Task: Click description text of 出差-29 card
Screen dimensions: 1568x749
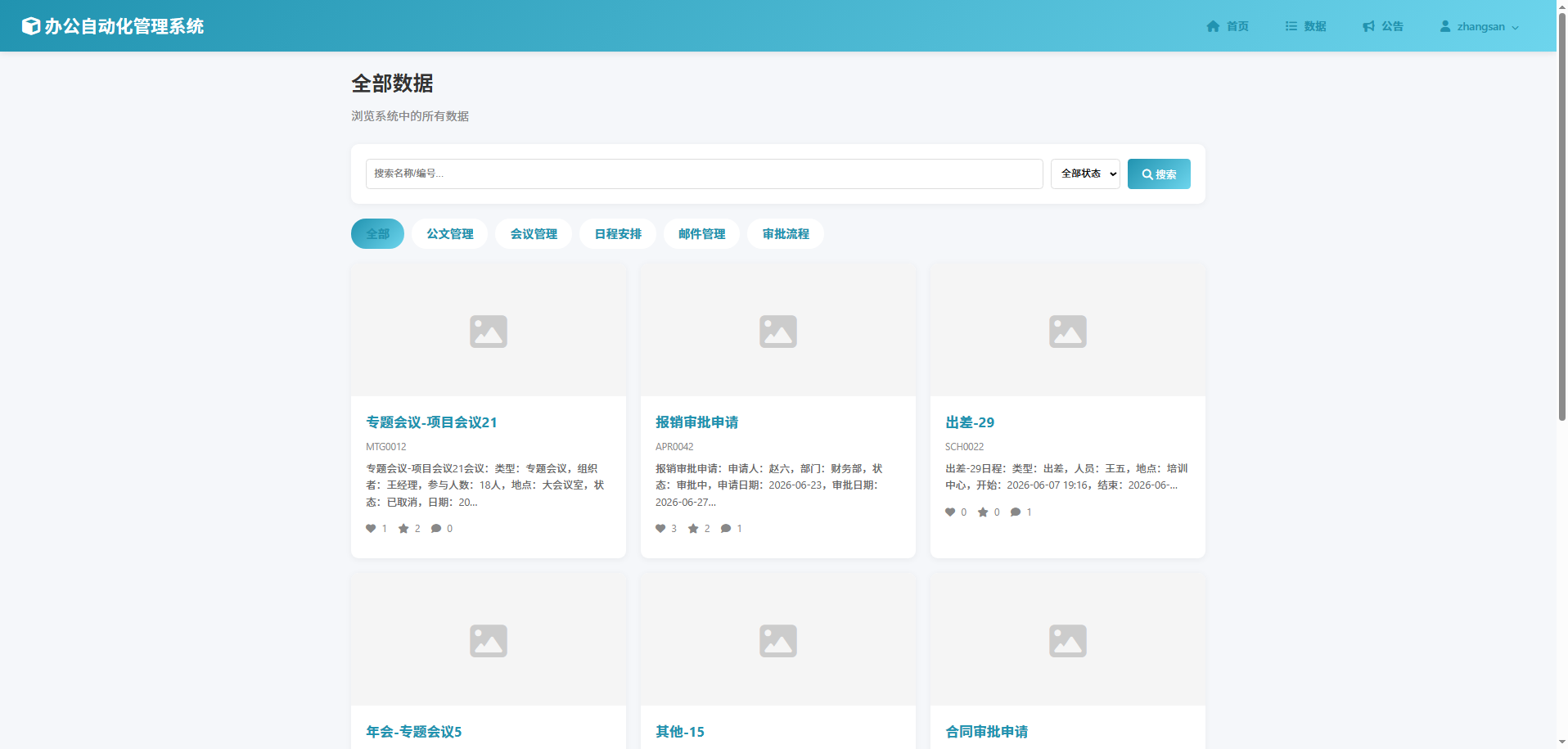Action: pos(1066,477)
